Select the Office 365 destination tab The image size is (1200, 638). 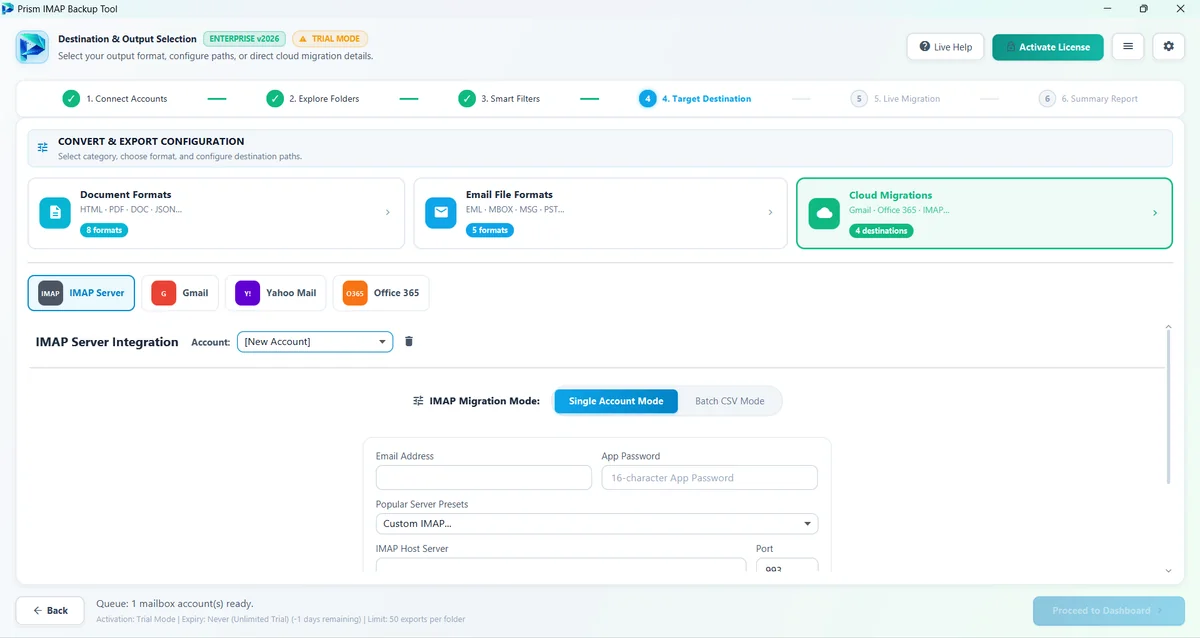click(381, 293)
